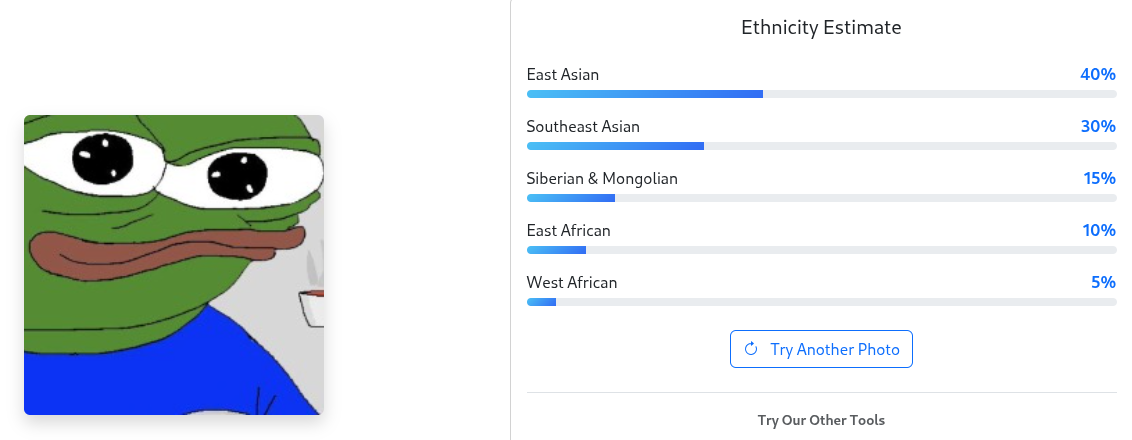Click the East African progress bar
The height and width of the screenshot is (440, 1132).
821,250
